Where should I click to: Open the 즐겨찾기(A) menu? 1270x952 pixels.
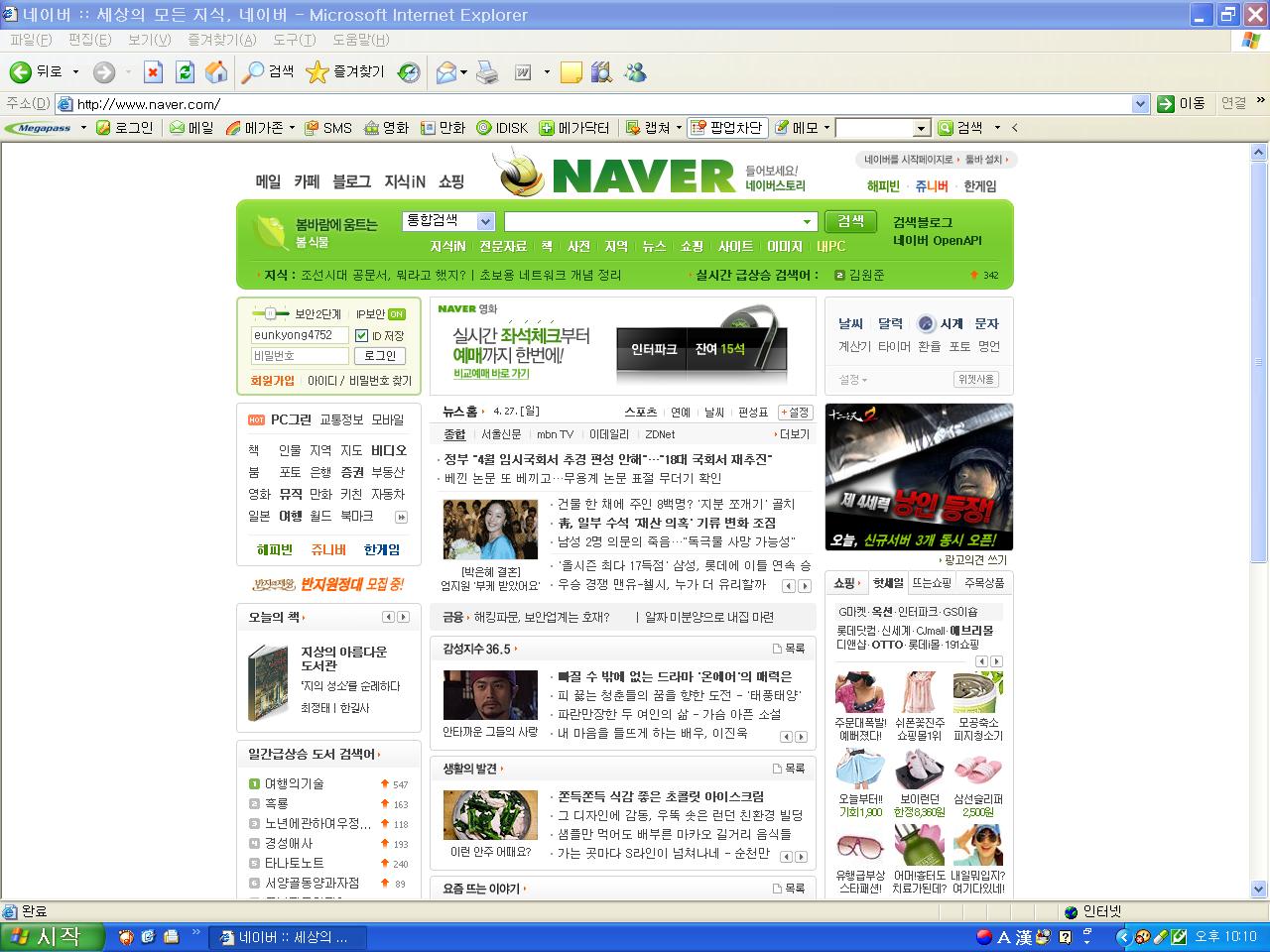pos(222,40)
